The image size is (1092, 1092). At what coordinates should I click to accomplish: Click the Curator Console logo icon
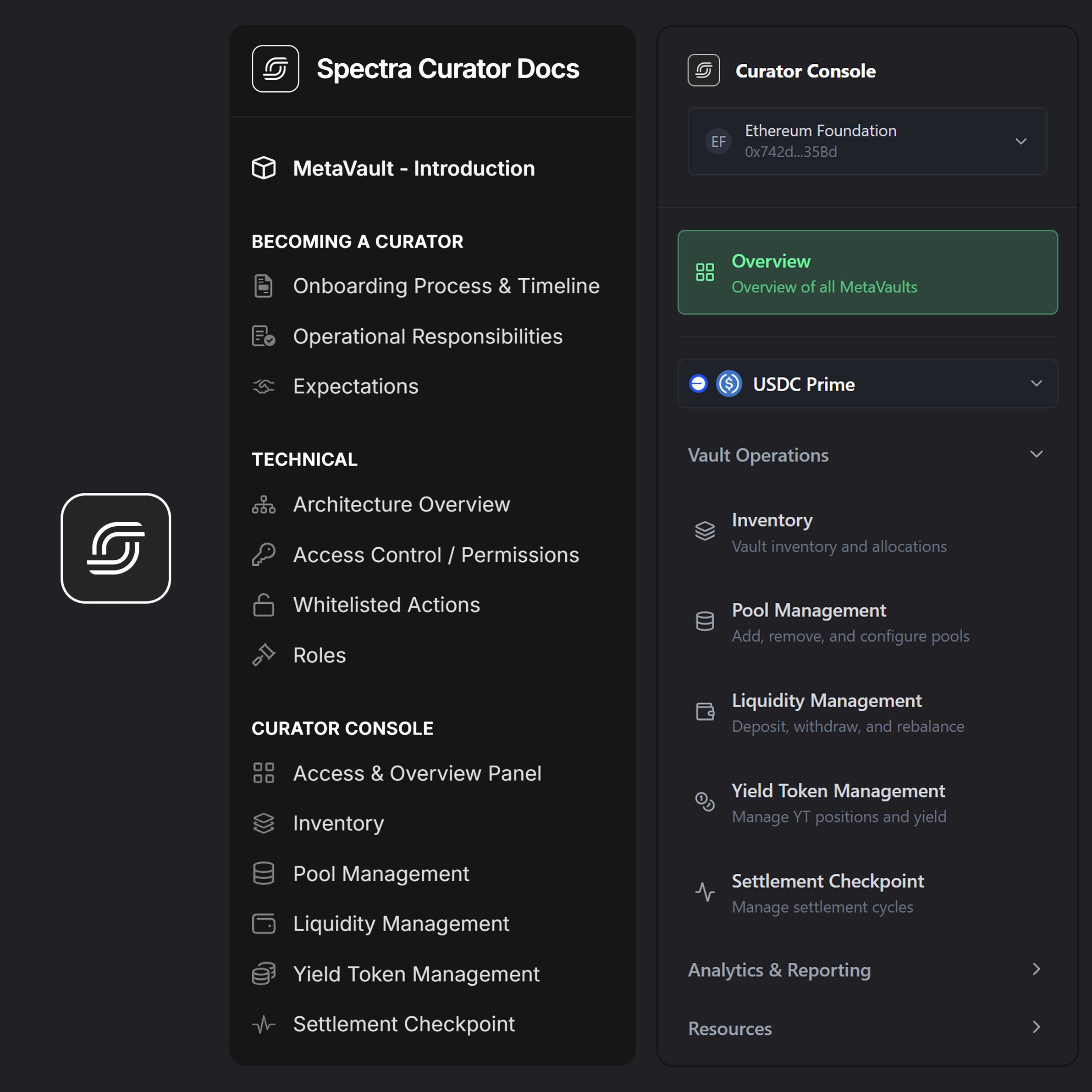point(703,71)
